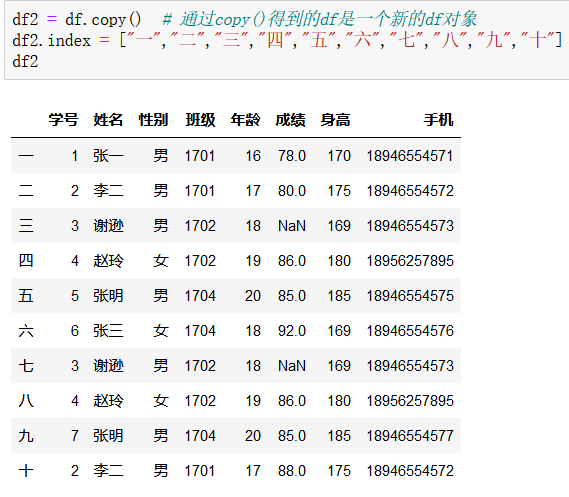This screenshot has height=497, width=569.
Task: Click phone 18946554573 in row 三
Action: [410, 226]
